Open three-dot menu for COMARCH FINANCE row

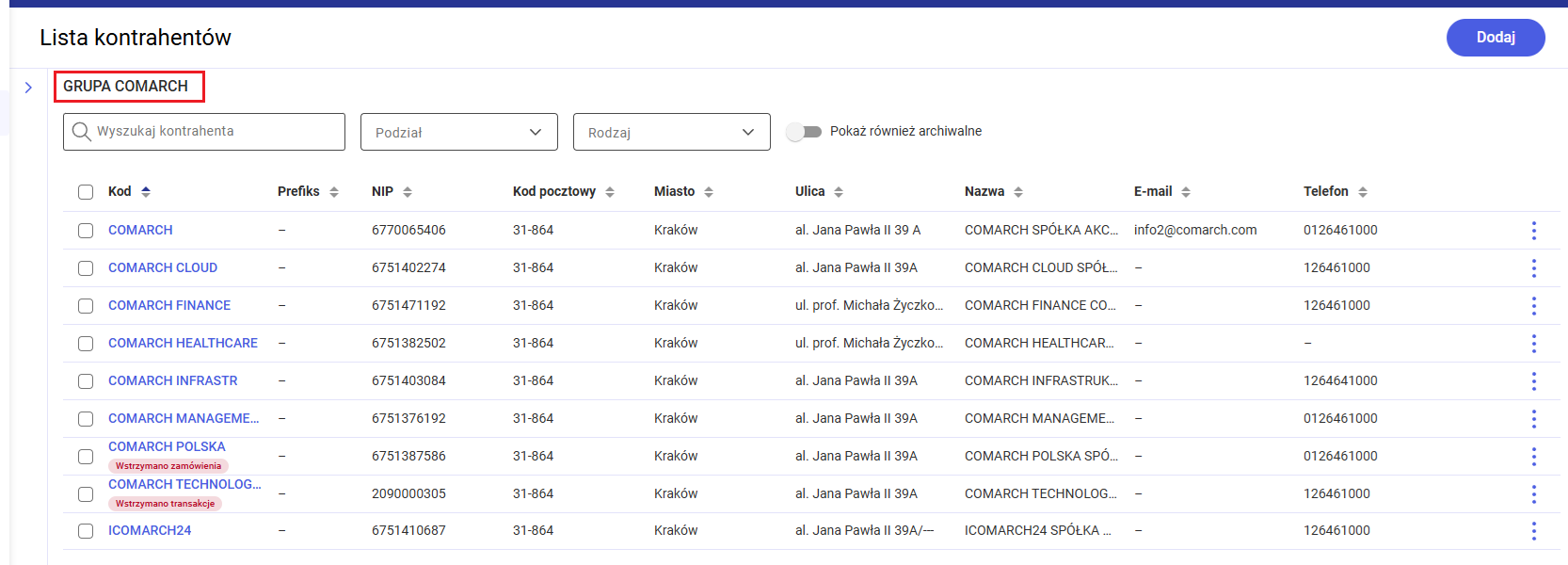click(x=1533, y=306)
